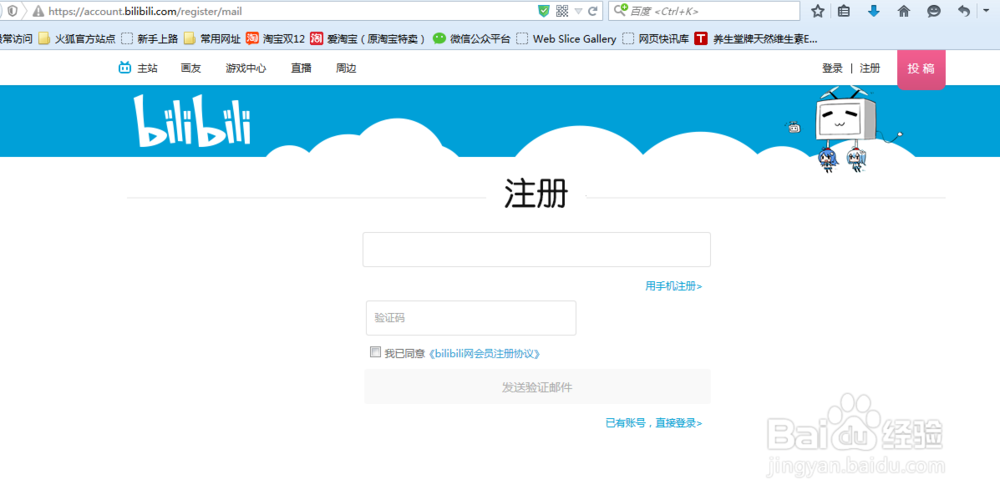Open 微信公众平台 bookmark
Image resolution: width=1000 pixels, height=500 pixels.
point(472,39)
